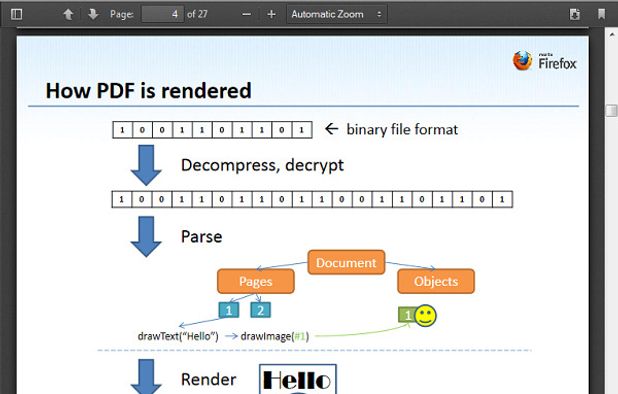The width and height of the screenshot is (618, 394).
Task: Go to next page arrow
Action: (93, 14)
